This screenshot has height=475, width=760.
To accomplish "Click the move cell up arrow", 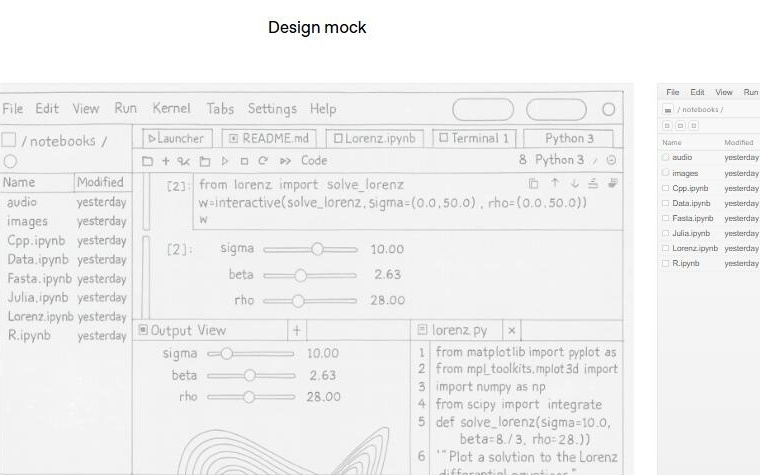I will [x=556, y=184].
